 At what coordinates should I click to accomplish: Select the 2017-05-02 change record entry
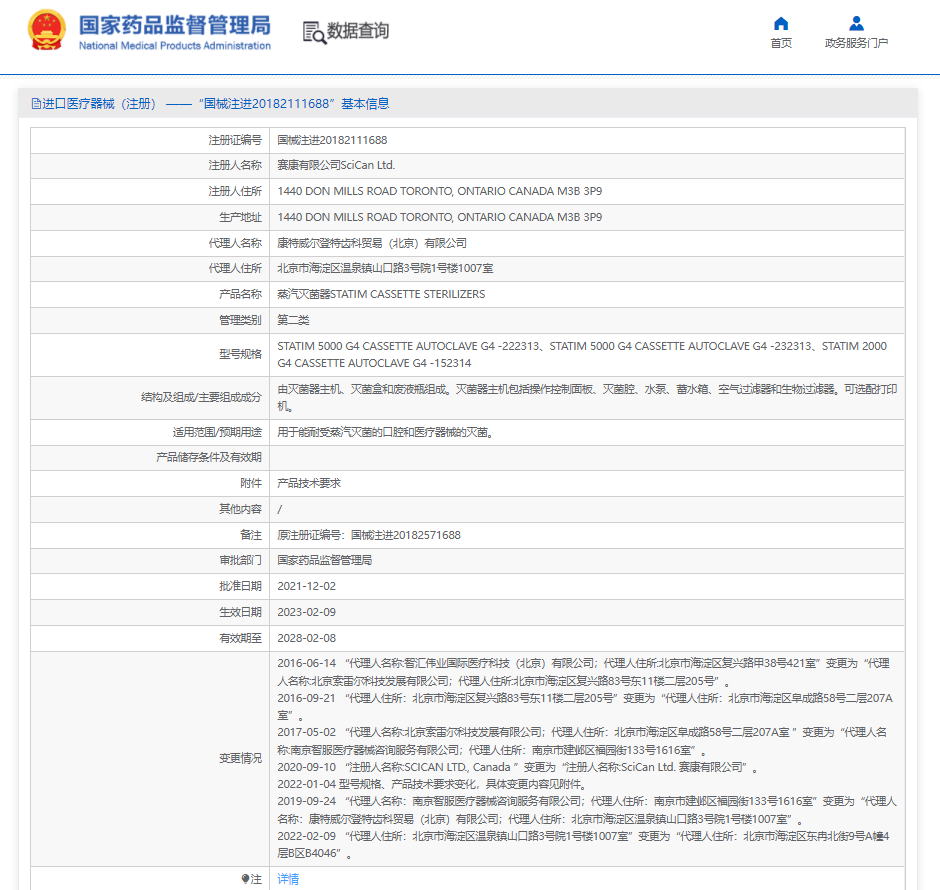[582, 741]
